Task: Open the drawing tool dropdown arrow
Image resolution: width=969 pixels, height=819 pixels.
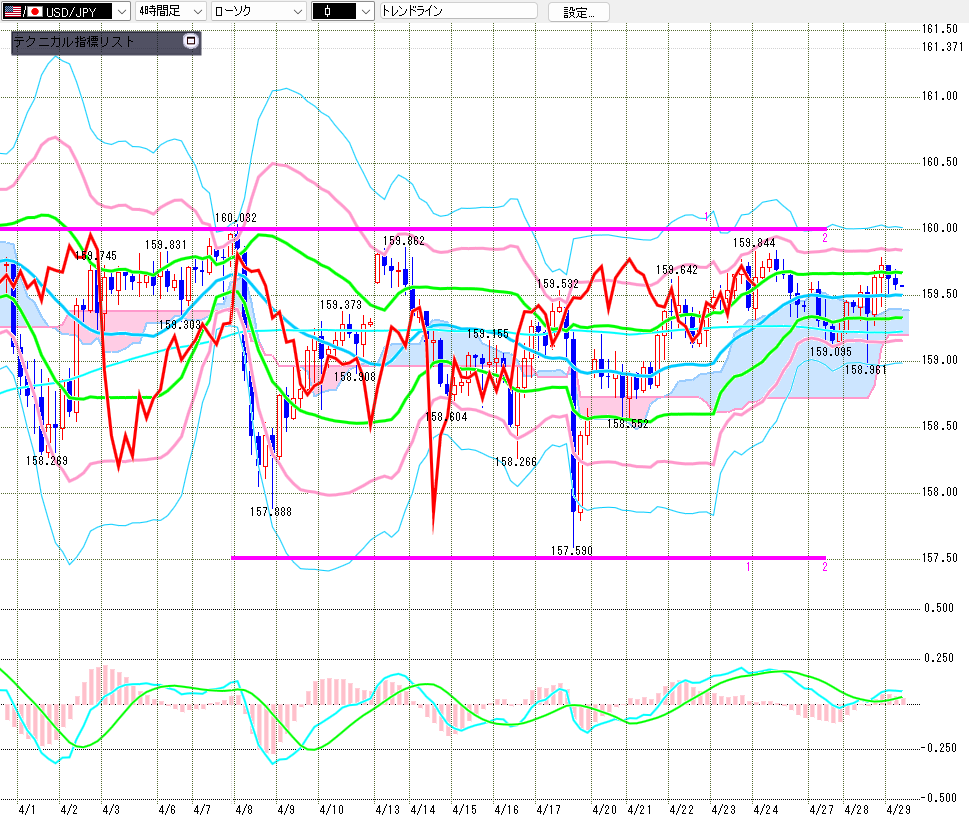Action: click(x=365, y=12)
